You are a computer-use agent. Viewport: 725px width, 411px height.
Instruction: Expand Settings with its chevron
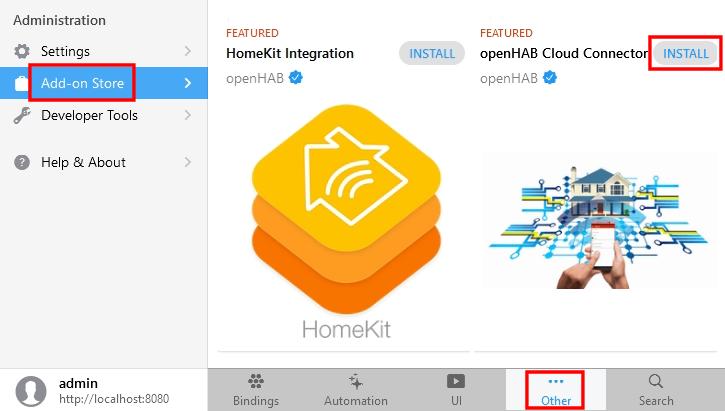click(x=188, y=51)
